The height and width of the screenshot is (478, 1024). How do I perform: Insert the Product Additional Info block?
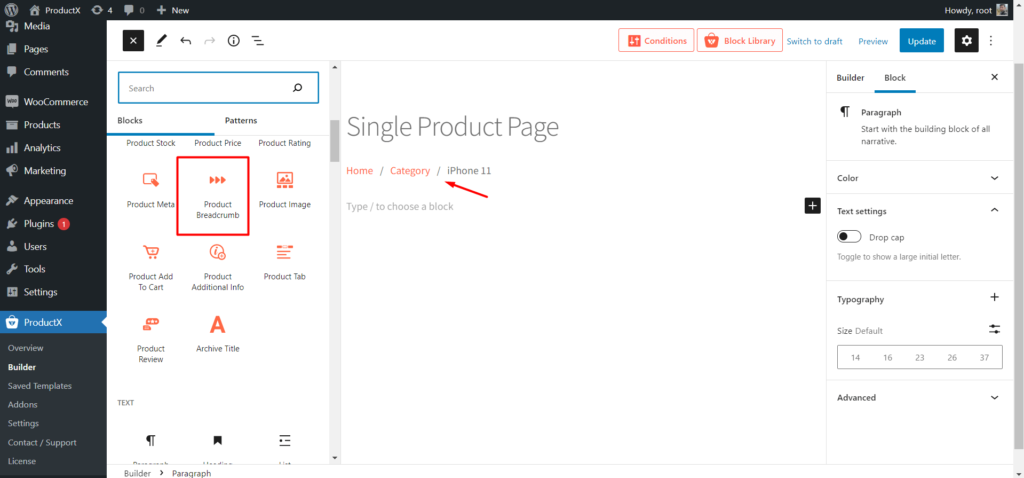217,268
